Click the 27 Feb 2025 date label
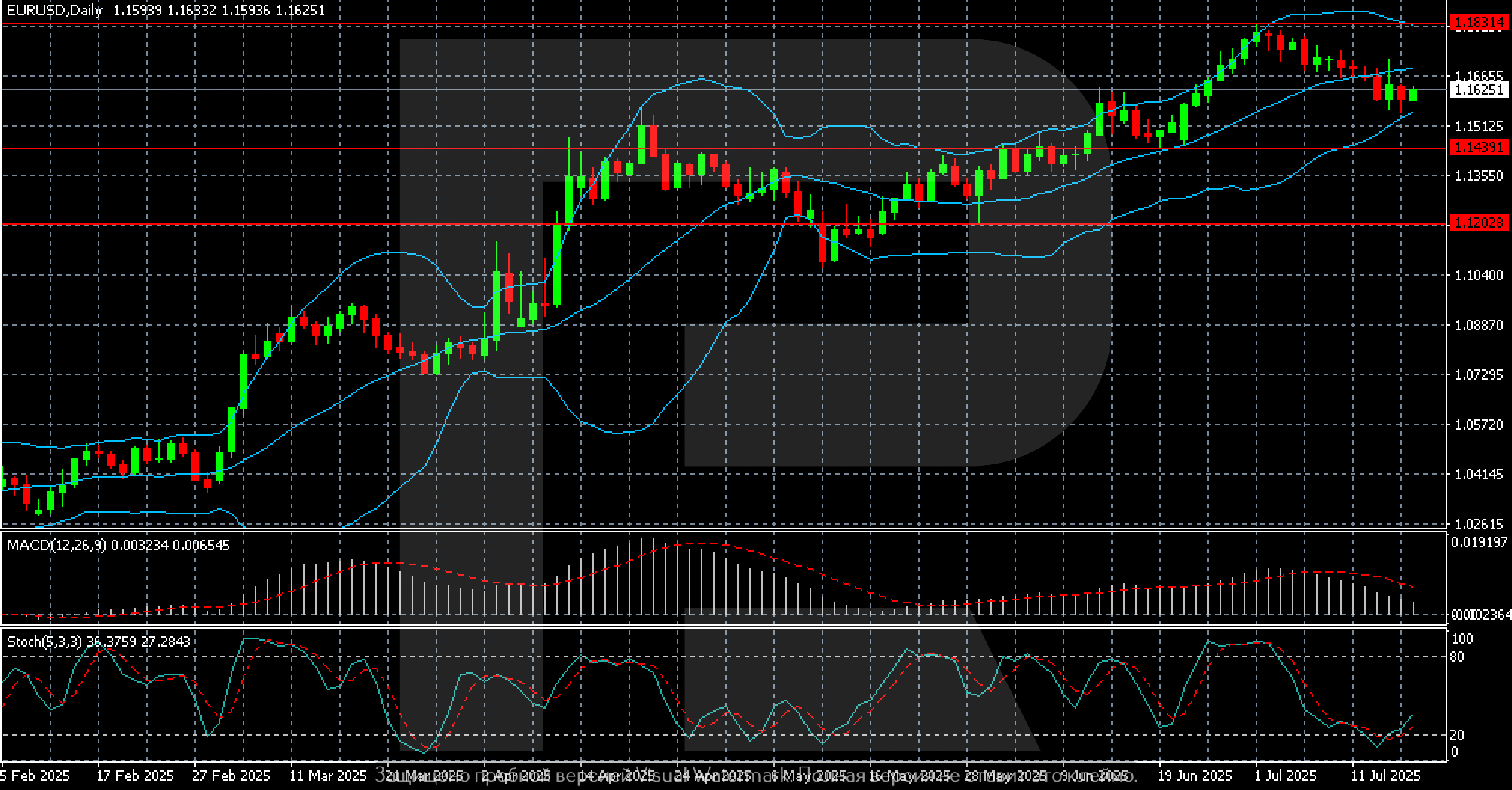Screen dimensions: 1512x790 click(x=231, y=776)
